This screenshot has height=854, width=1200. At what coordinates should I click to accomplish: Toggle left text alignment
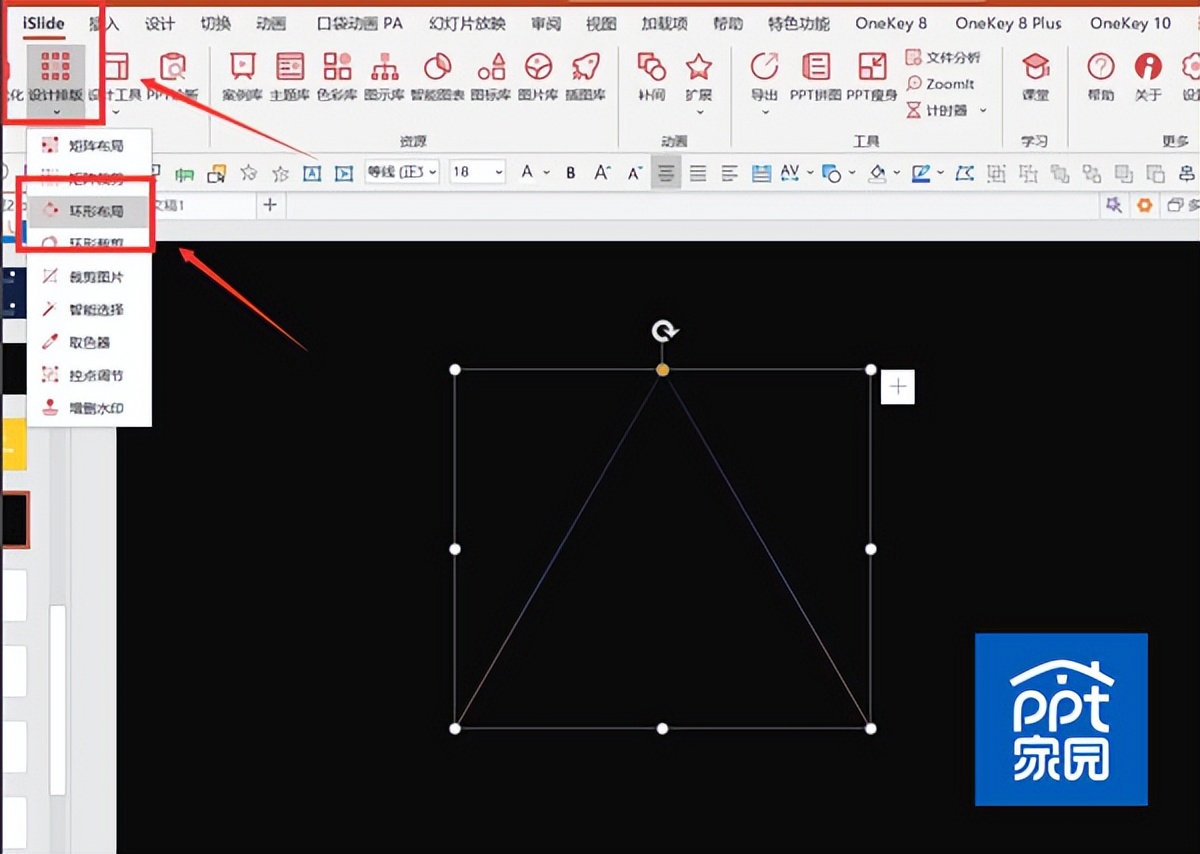tap(730, 173)
